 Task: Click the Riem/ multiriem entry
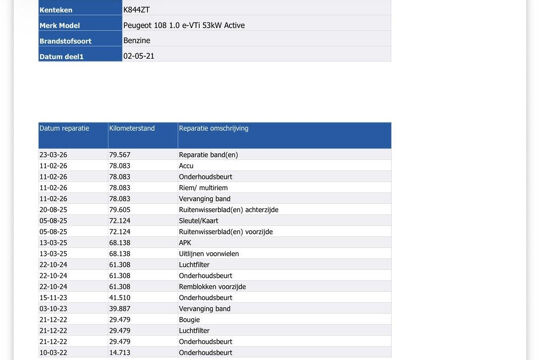tap(203, 188)
